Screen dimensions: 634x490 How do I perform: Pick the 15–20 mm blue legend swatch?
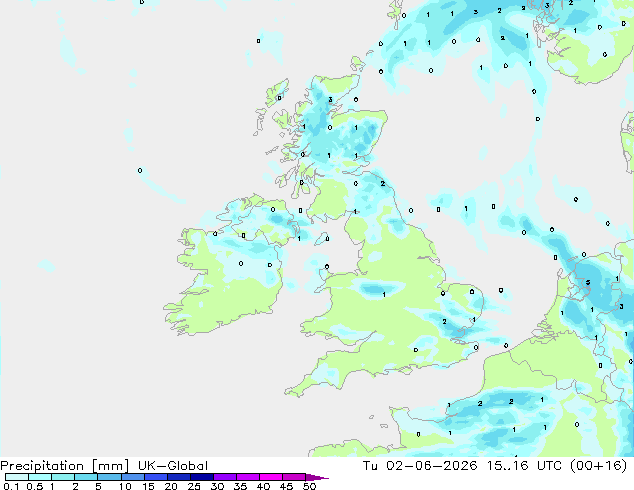pos(155,477)
